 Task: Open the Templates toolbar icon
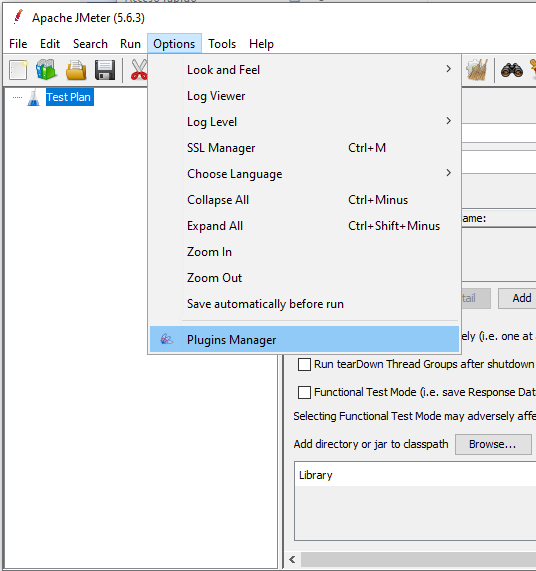click(x=46, y=70)
